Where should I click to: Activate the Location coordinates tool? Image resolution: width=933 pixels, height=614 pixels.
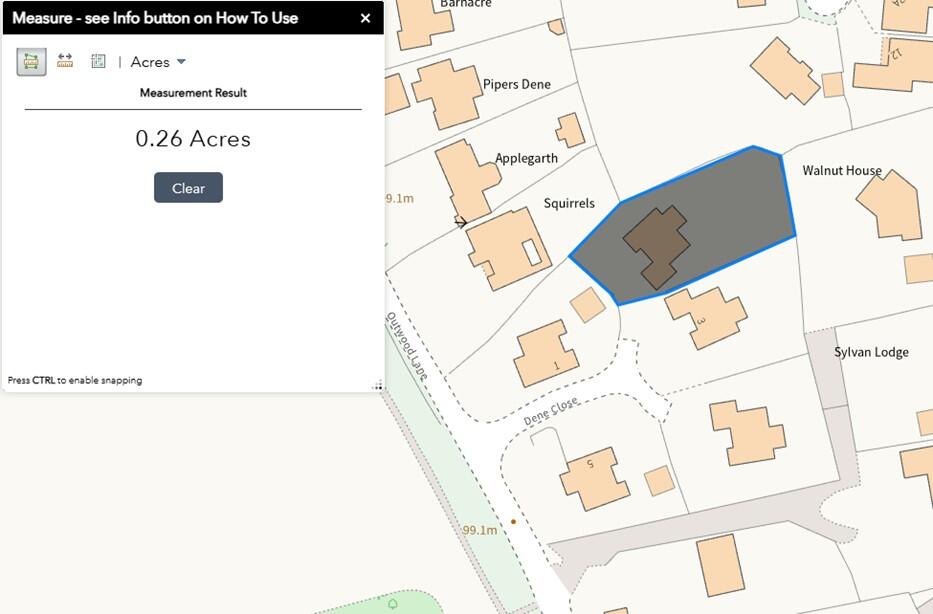pos(98,61)
